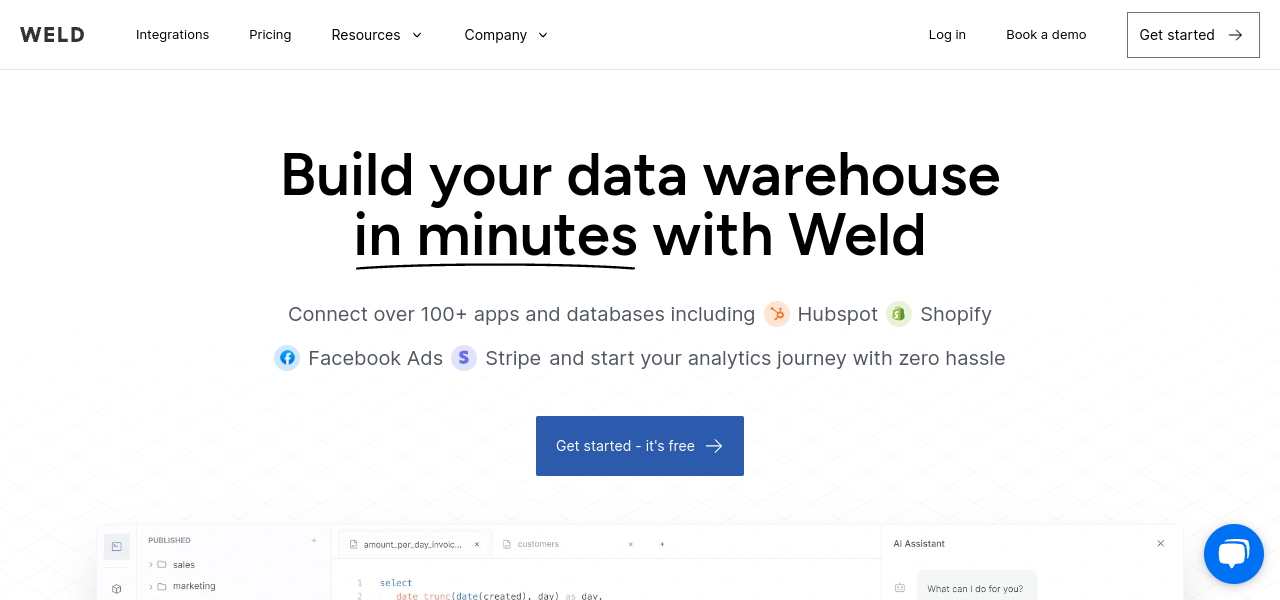Expand the Resources dropdown menu
The image size is (1280, 600).
coord(377,35)
